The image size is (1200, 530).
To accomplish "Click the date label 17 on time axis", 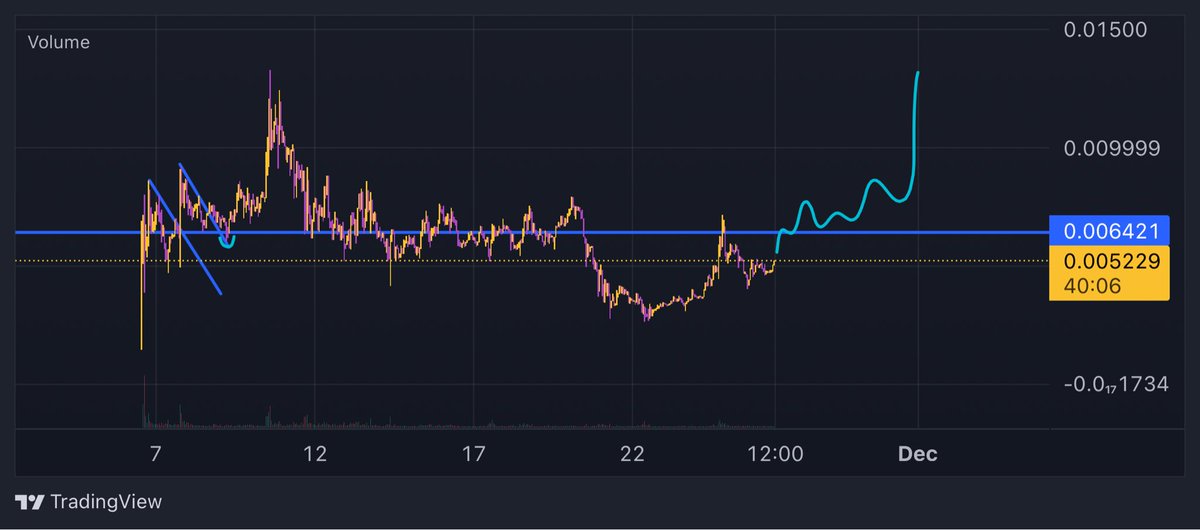I will tap(474, 454).
